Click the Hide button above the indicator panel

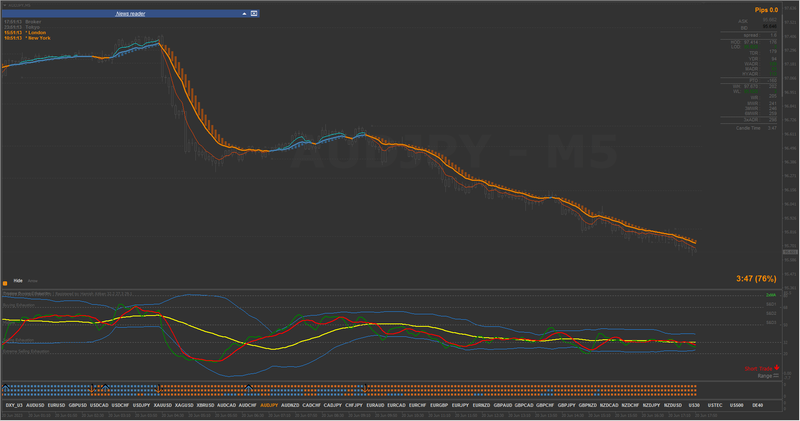tap(18, 281)
